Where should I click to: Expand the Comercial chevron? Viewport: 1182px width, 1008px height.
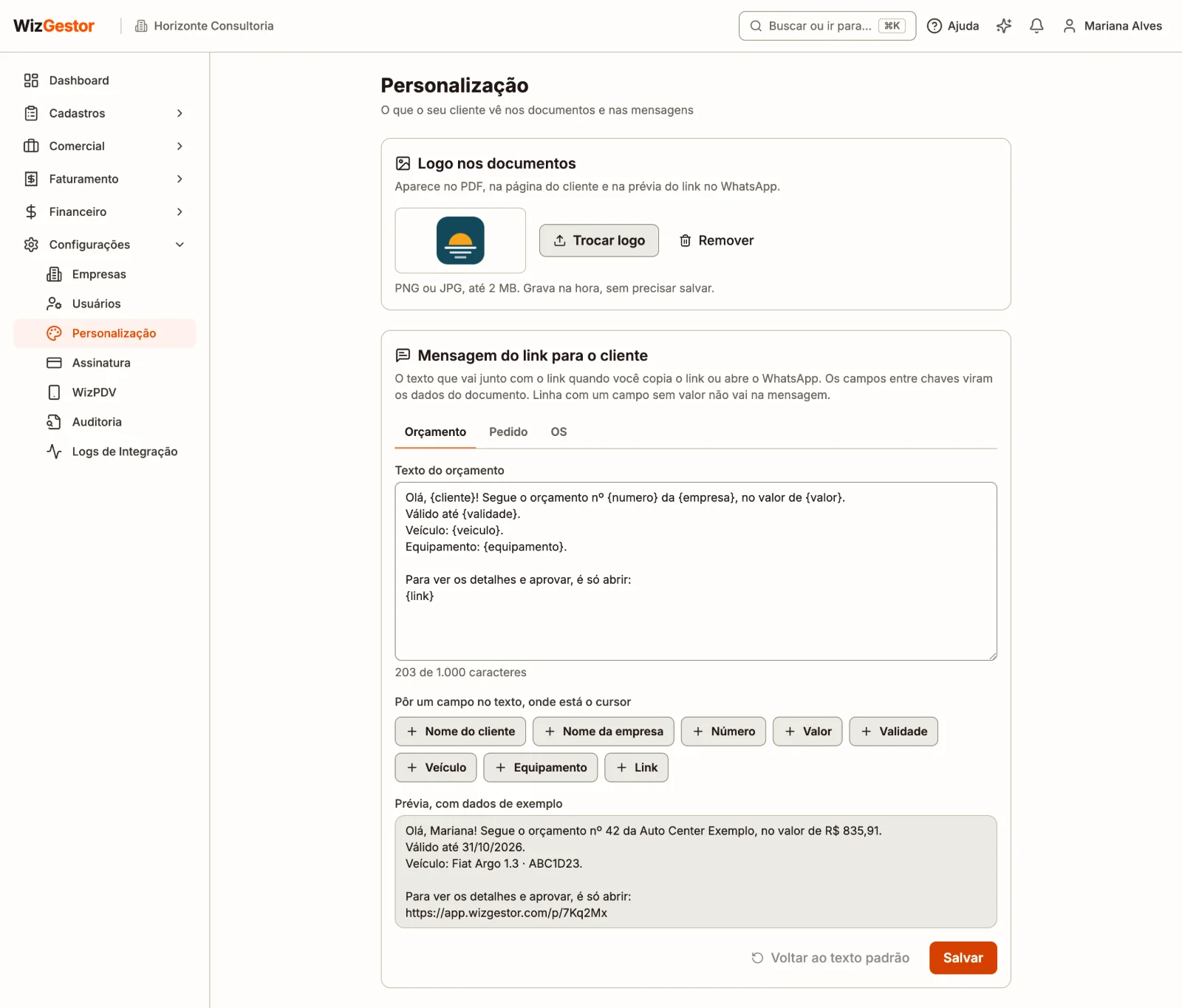(x=180, y=146)
